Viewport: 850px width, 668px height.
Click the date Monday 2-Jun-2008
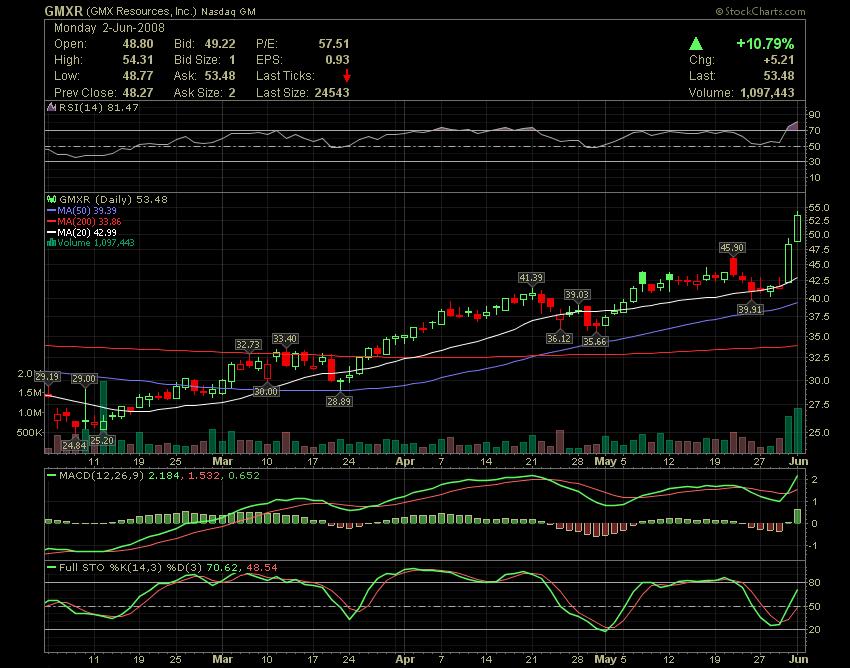click(110, 28)
